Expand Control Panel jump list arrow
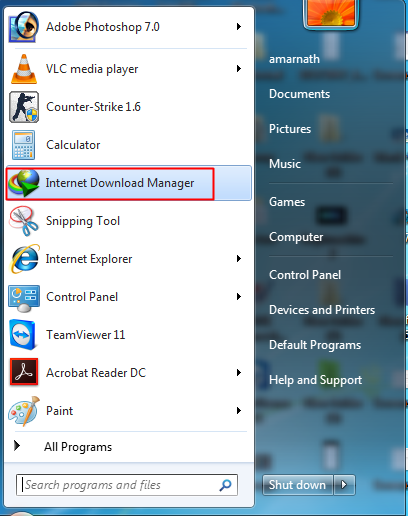The image size is (408, 516). pos(239,297)
